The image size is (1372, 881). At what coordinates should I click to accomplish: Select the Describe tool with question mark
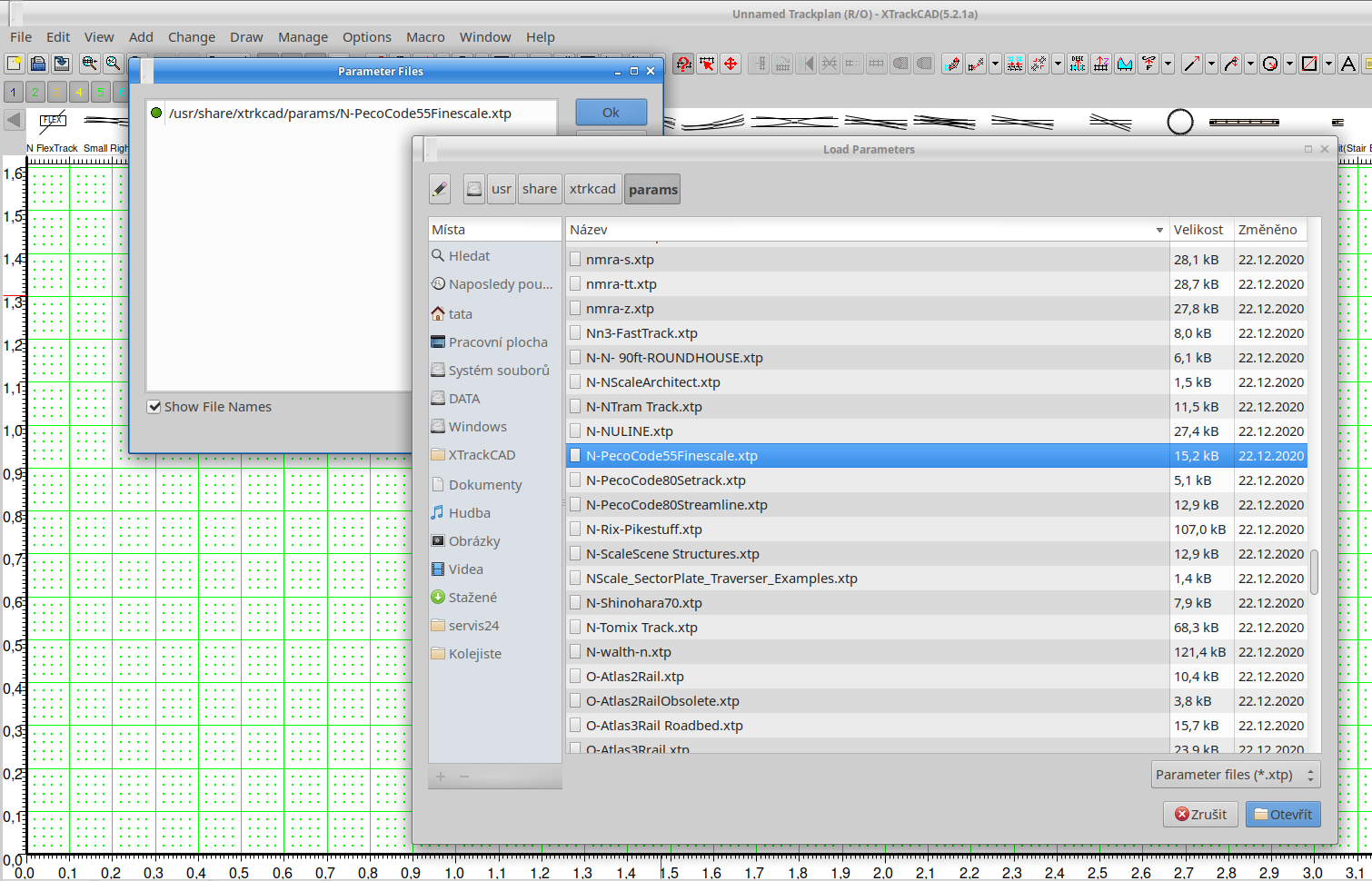[683, 64]
